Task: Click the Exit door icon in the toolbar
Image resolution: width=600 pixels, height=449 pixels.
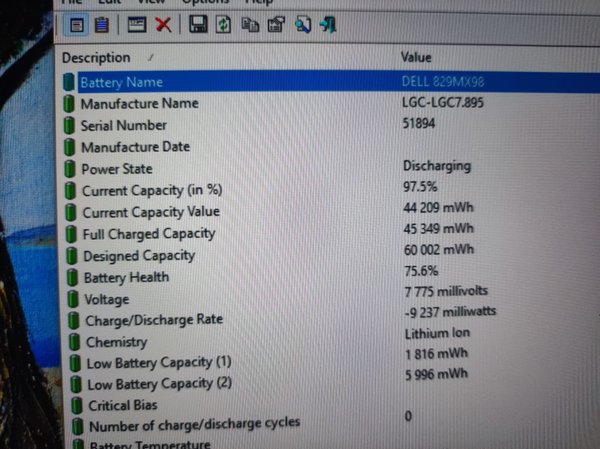Action: [x=327, y=23]
